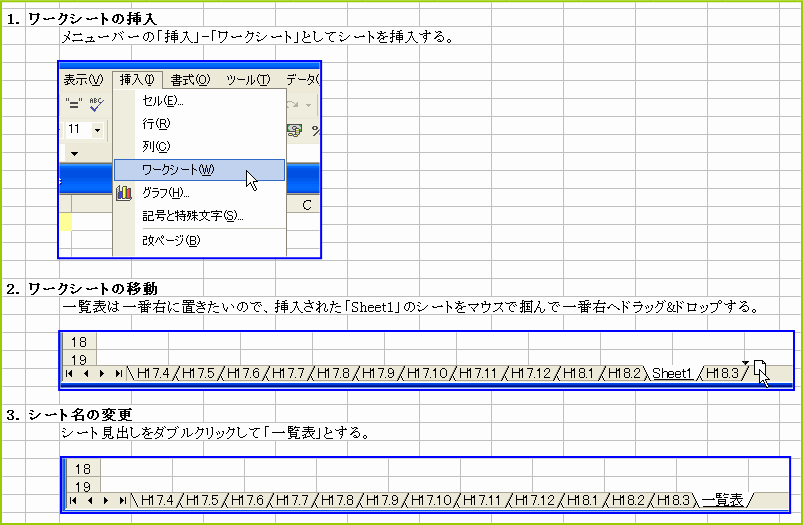Select H17.6 tab in step 3 tab bar
The height and width of the screenshot is (525, 803).
point(247,499)
